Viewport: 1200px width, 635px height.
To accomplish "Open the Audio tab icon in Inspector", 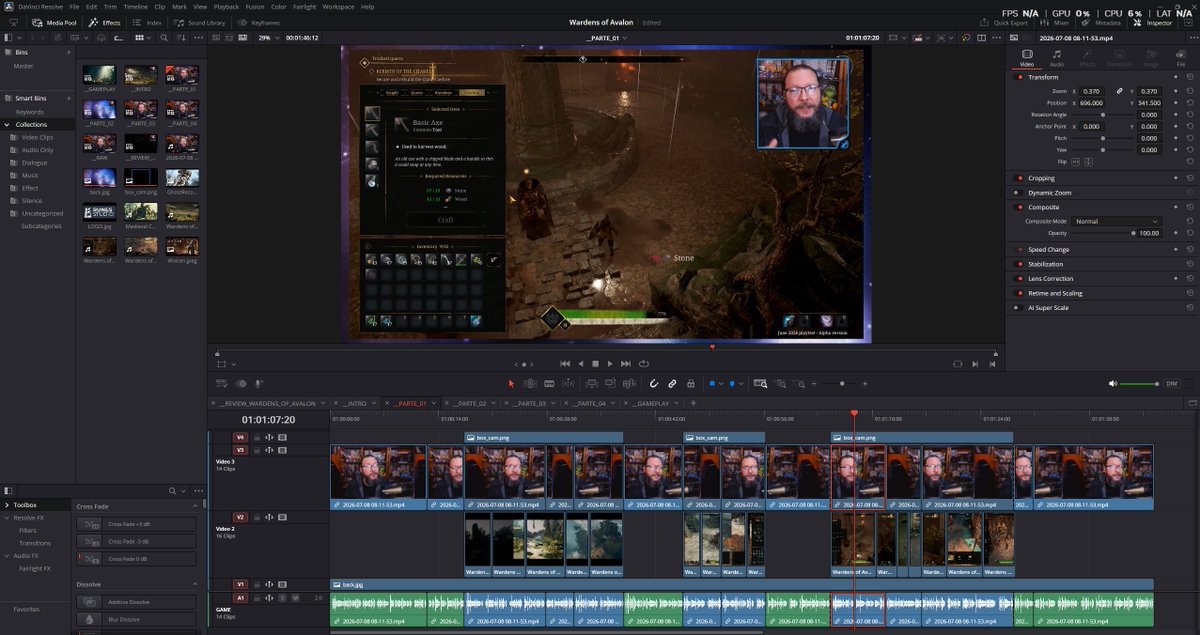I will (1056, 56).
